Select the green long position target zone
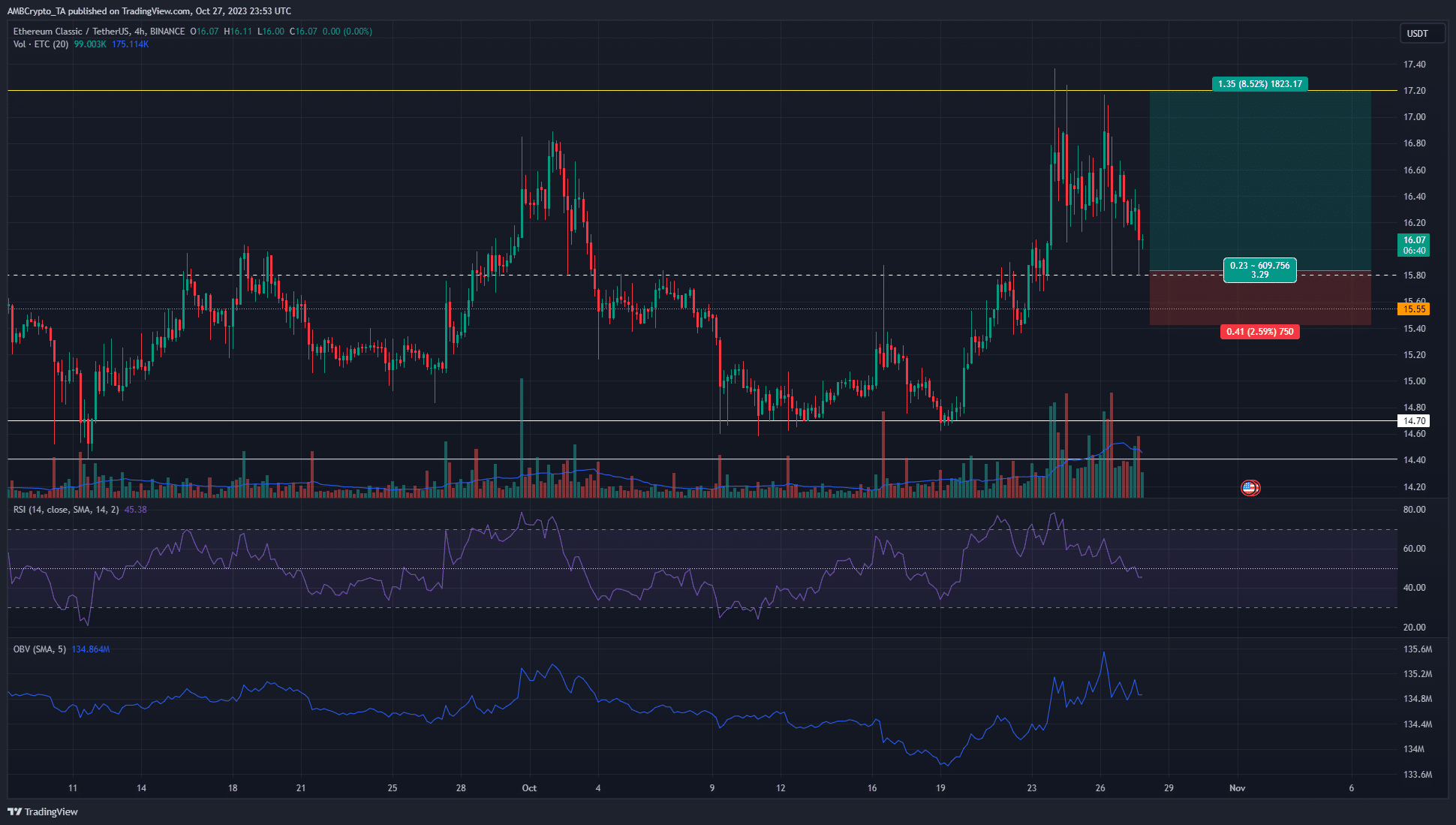The width and height of the screenshot is (1456, 825). pos(1260,181)
